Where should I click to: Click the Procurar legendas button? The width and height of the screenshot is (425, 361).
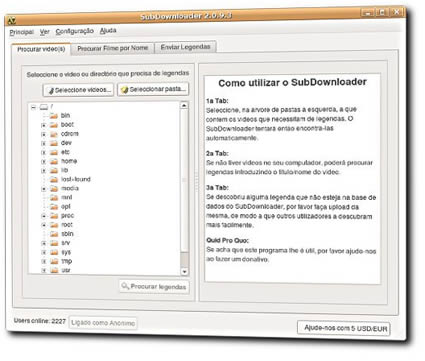(154, 287)
